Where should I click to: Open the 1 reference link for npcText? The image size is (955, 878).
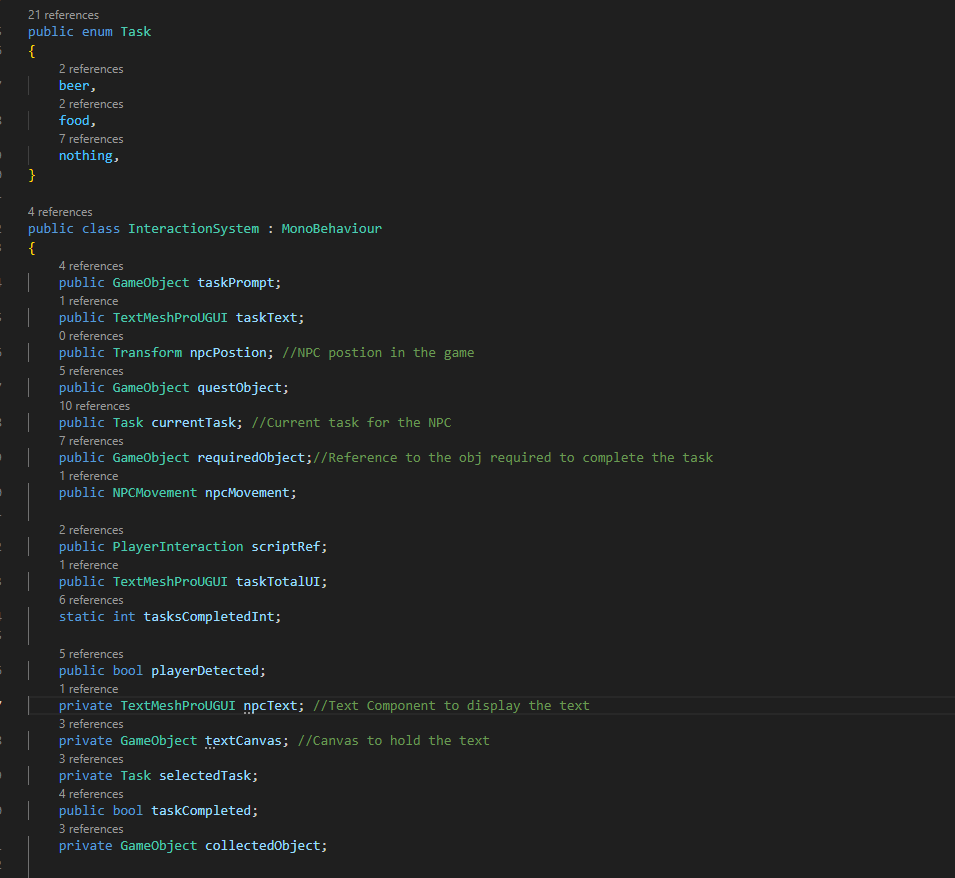pyautogui.click(x=88, y=689)
